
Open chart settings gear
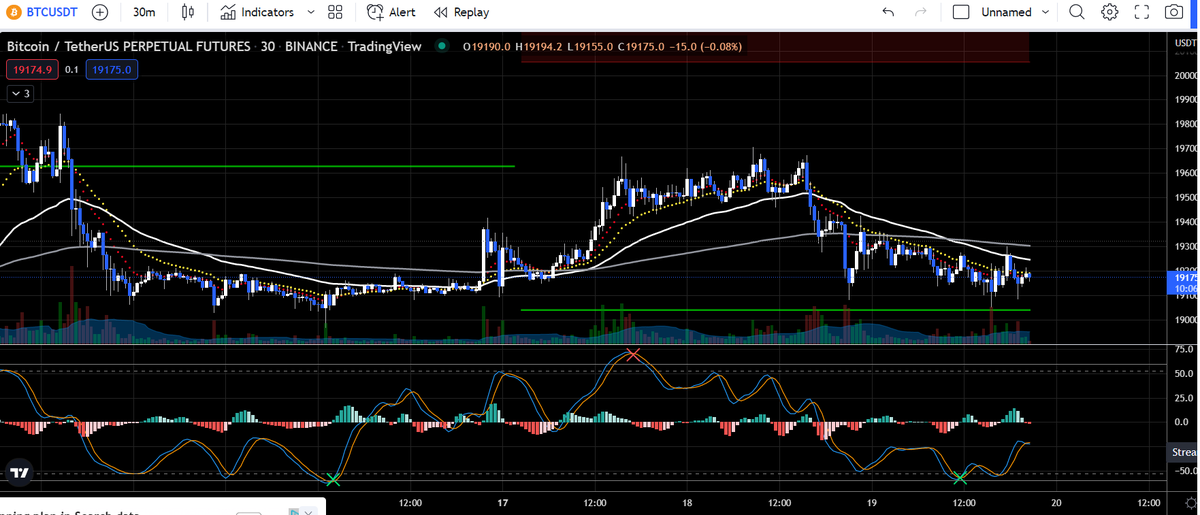tap(1109, 12)
